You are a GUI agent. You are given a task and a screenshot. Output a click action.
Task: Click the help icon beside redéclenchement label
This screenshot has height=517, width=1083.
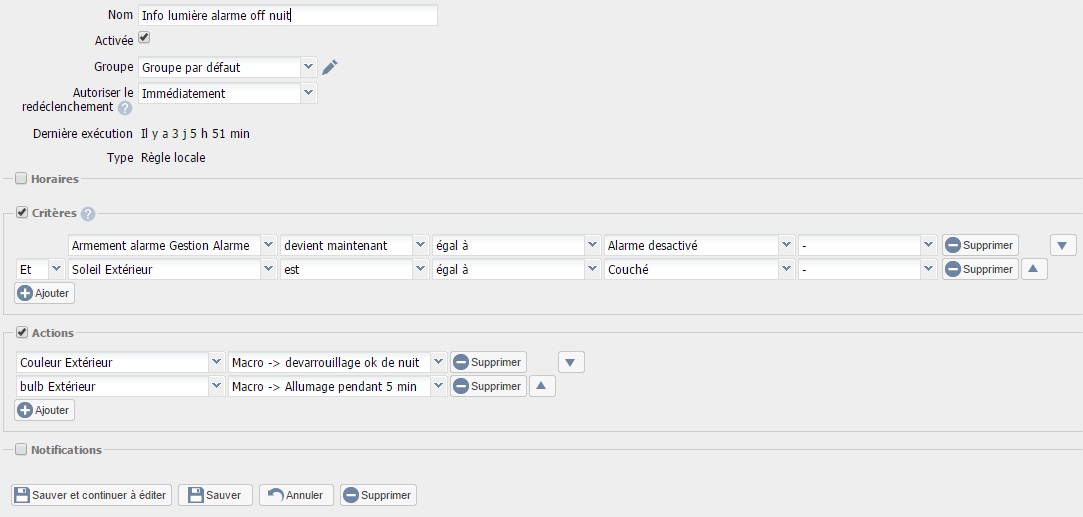[x=125, y=108]
